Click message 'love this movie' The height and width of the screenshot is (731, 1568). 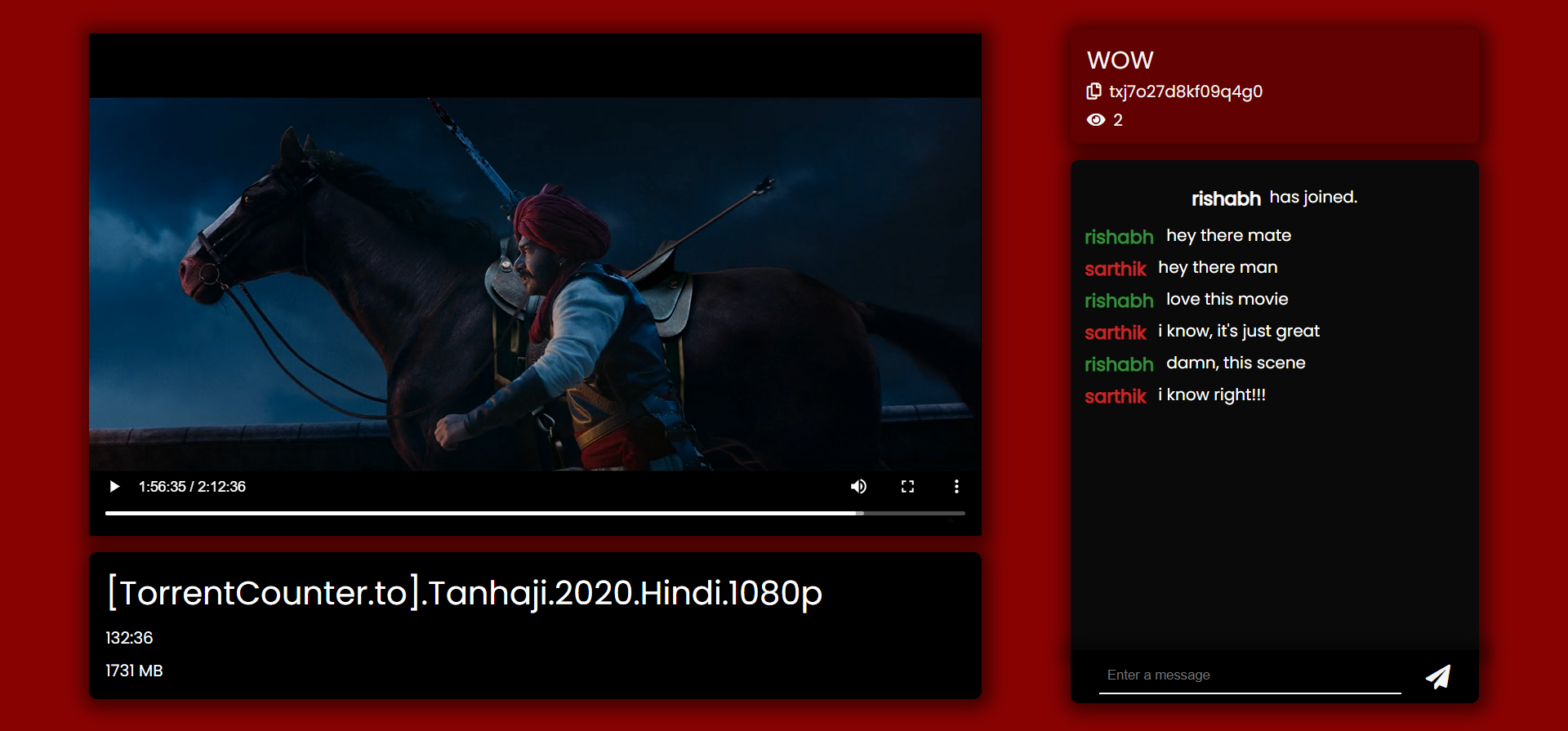tap(1227, 299)
